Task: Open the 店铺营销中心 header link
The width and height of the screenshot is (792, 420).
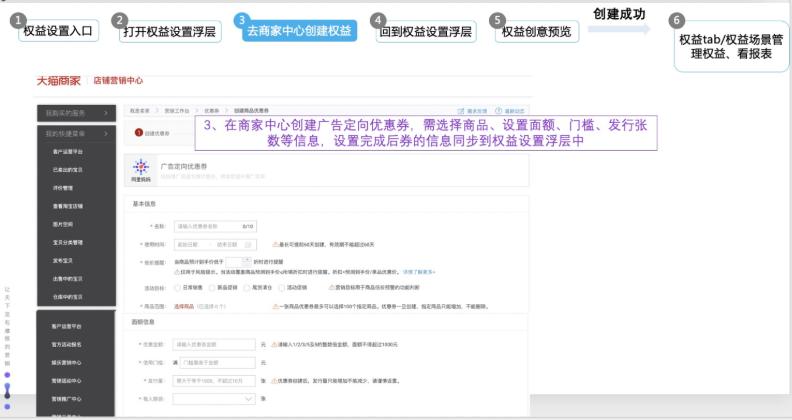Action: [x=118, y=81]
